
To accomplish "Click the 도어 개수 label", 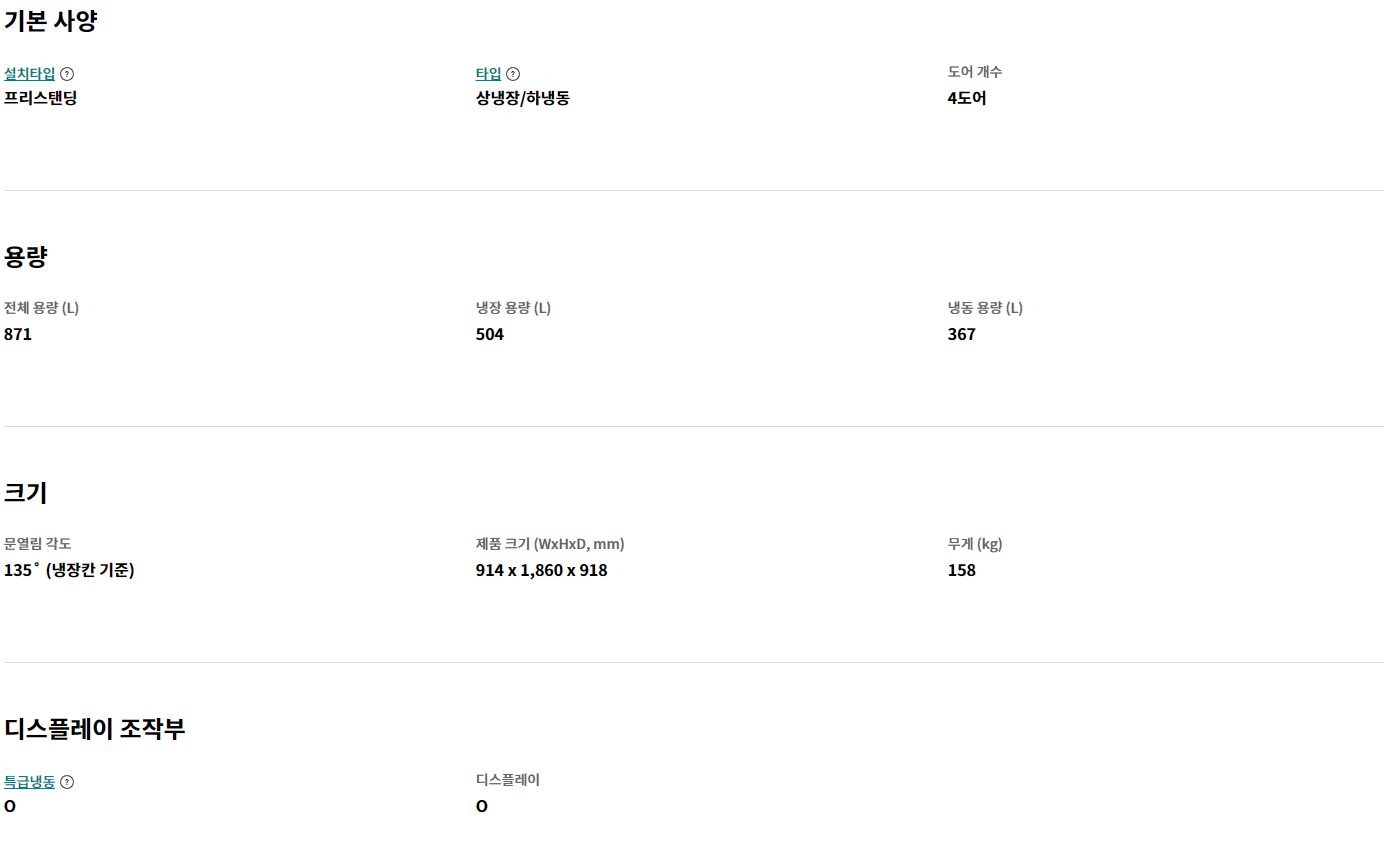I will pos(975,72).
